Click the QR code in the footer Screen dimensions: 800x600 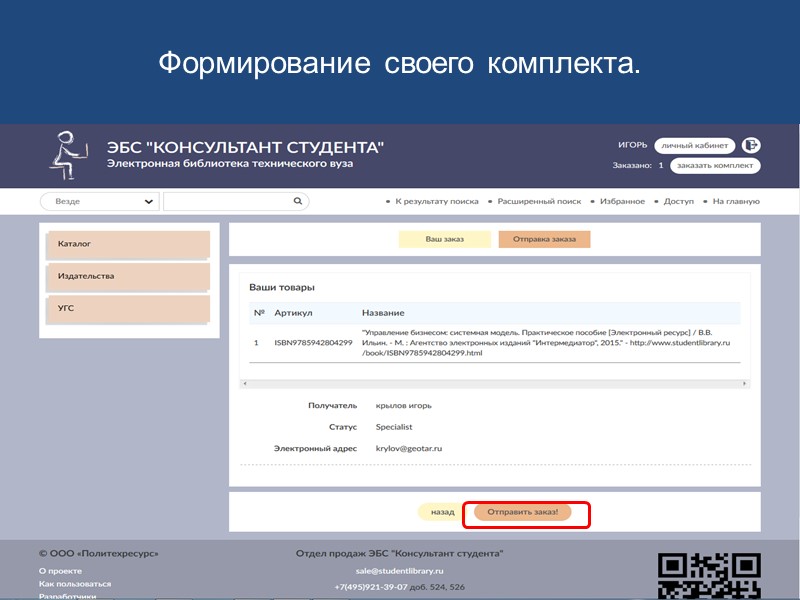(x=709, y=577)
